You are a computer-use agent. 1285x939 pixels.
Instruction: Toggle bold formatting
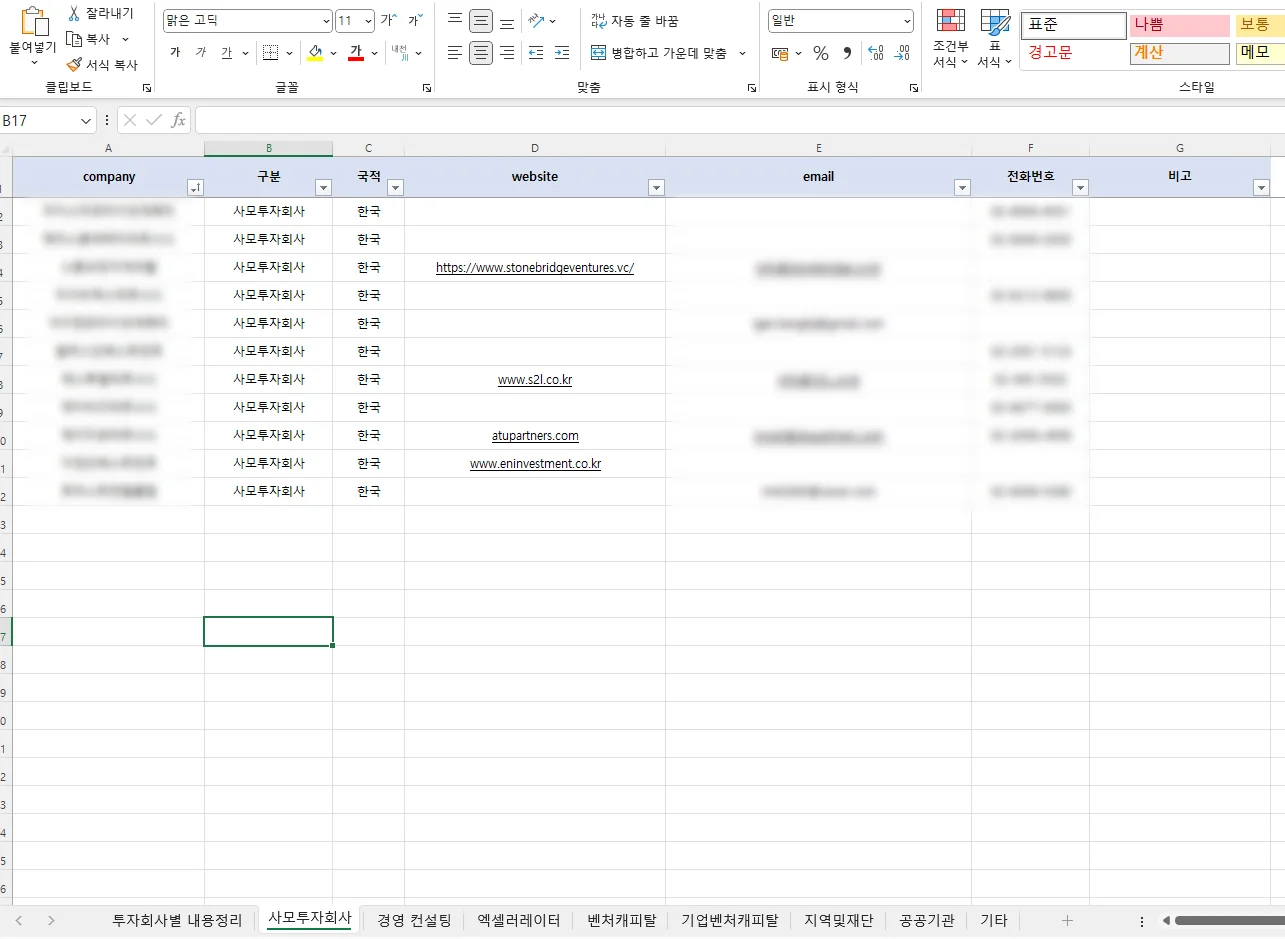(x=175, y=53)
